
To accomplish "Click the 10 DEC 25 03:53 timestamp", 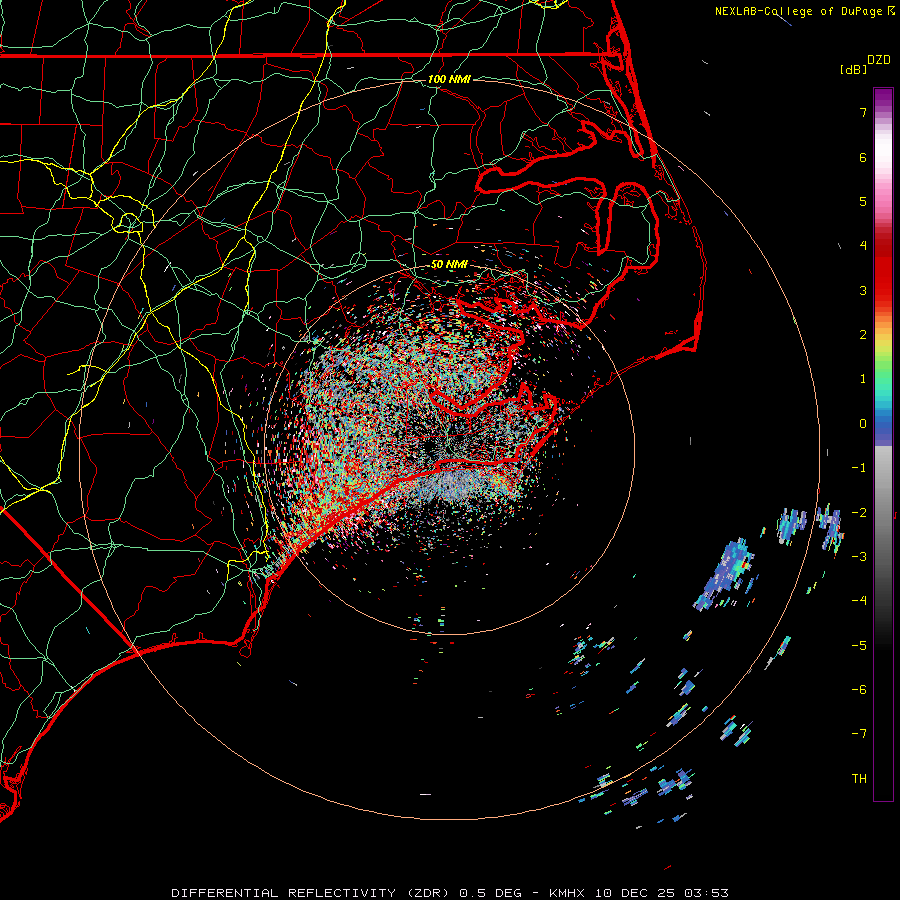I will [661, 893].
